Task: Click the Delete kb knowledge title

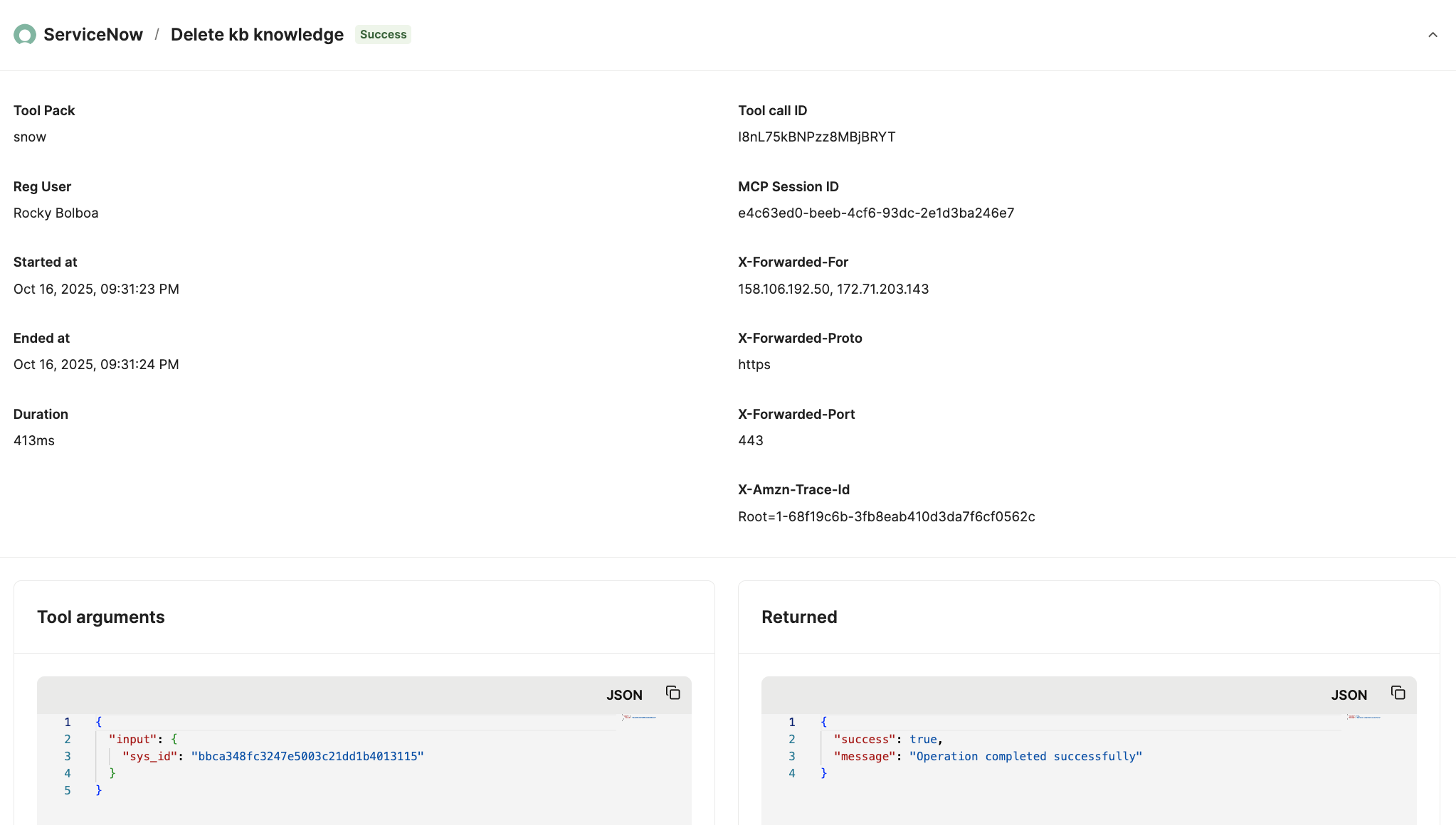Action: pyautogui.click(x=257, y=35)
